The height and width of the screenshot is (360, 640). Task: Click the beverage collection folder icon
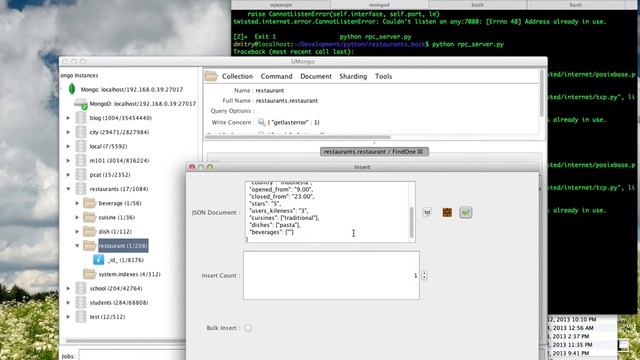tap(89, 203)
